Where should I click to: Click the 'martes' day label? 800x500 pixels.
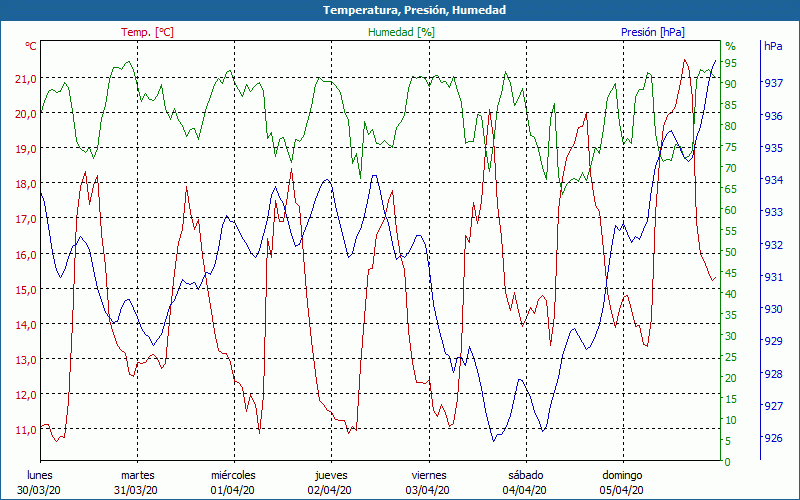click(137, 476)
